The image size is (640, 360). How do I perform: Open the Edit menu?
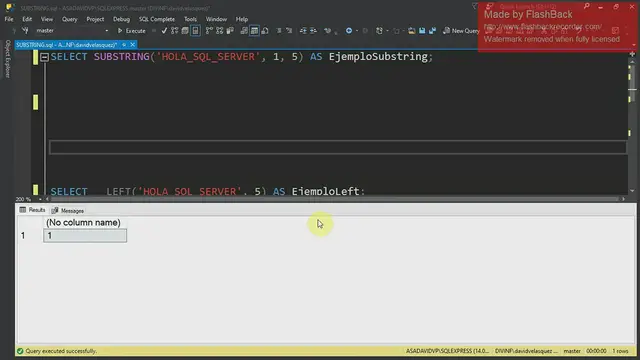pyautogui.click(x=27, y=19)
